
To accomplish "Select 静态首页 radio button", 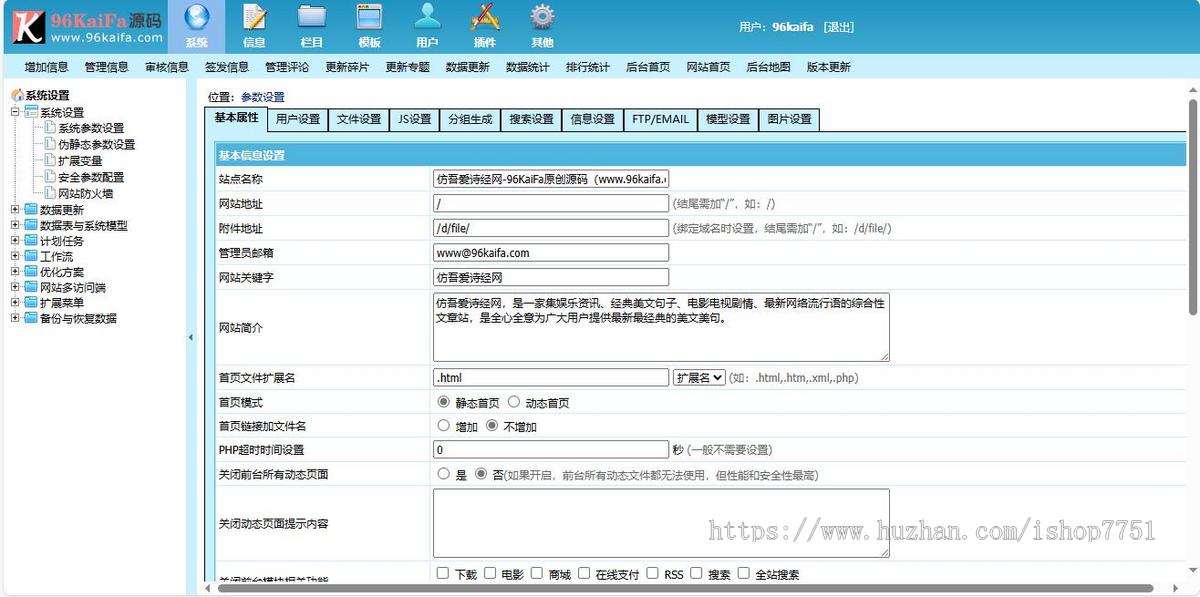I will [444, 402].
